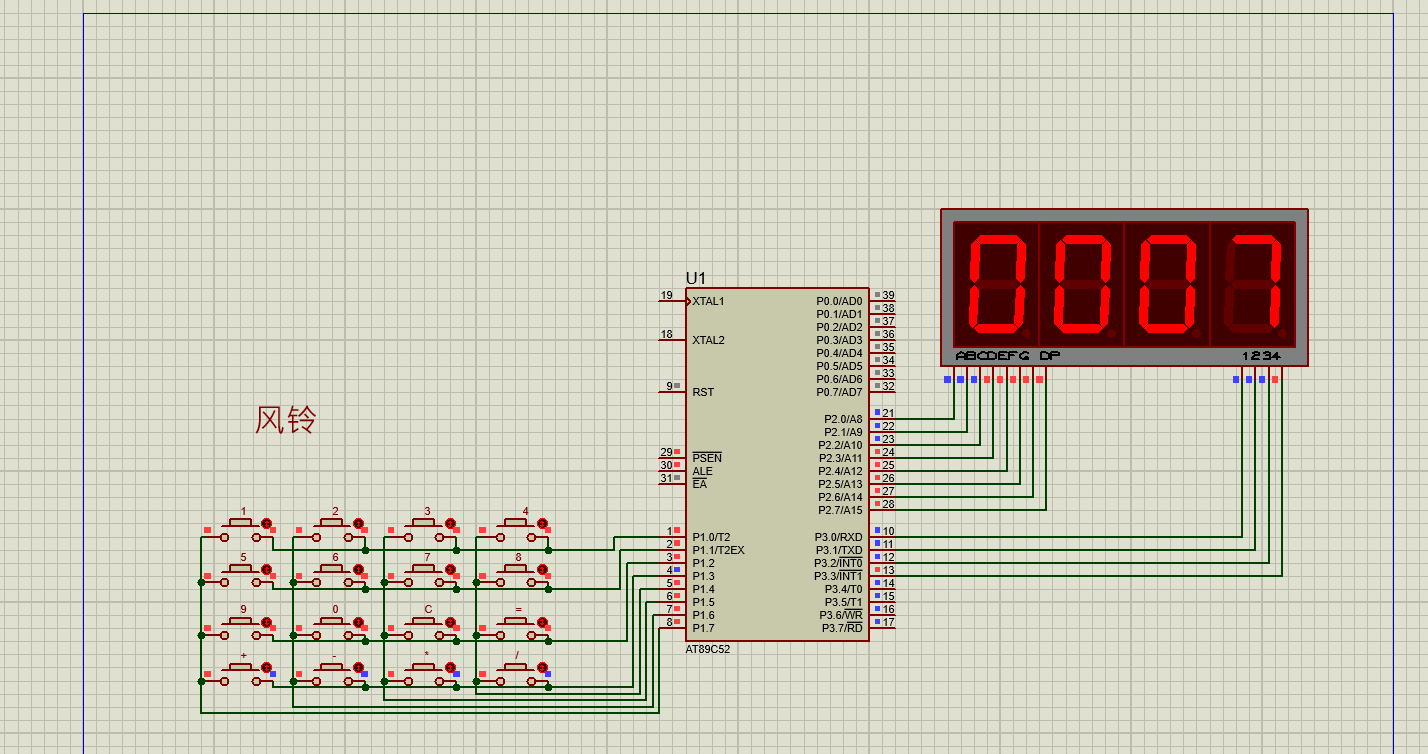Push the keypad button labeled 0
The height and width of the screenshot is (754, 1428).
pyautogui.click(x=332, y=622)
